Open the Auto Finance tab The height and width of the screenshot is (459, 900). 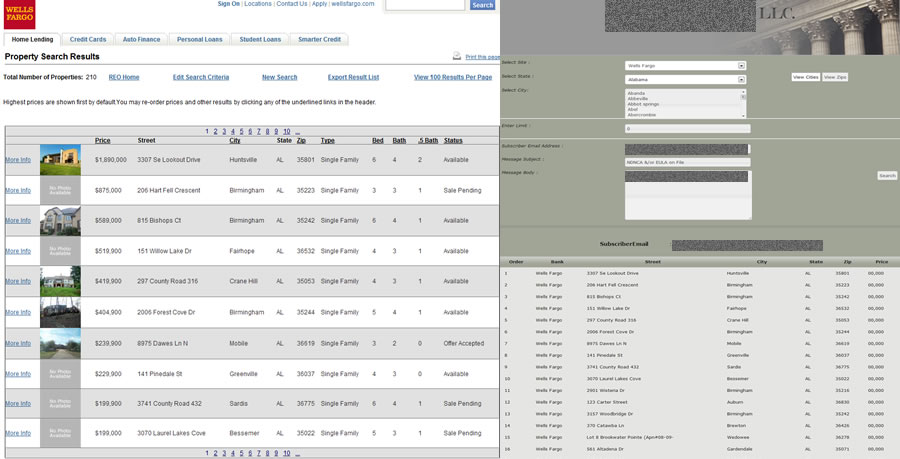[x=141, y=40]
